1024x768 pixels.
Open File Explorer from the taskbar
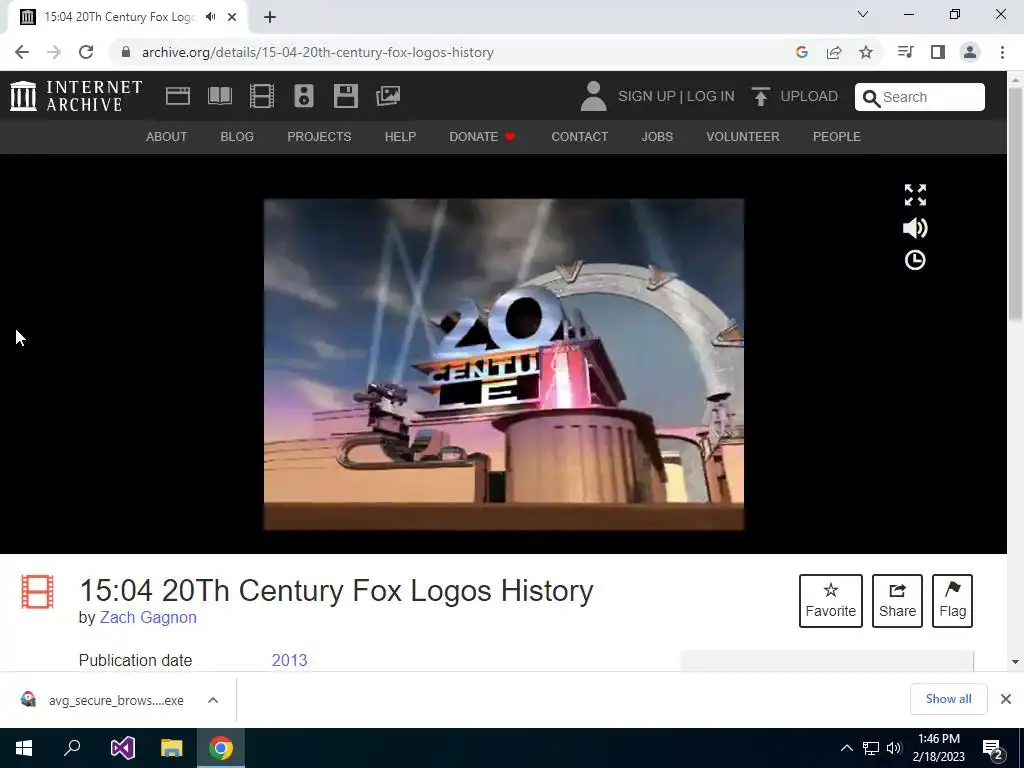click(x=172, y=748)
